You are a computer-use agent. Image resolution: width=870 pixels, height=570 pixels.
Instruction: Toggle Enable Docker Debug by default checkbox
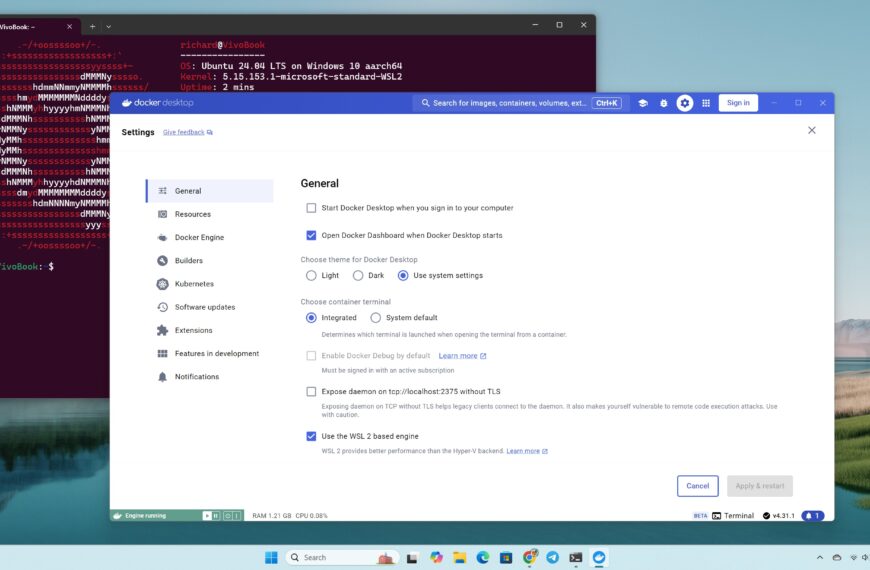311,356
